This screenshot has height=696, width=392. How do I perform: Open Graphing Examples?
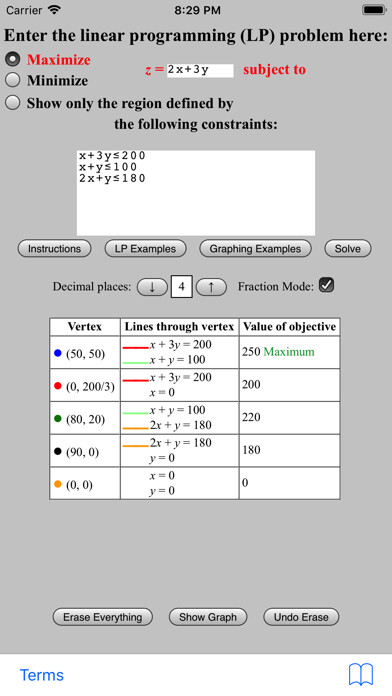point(255,249)
